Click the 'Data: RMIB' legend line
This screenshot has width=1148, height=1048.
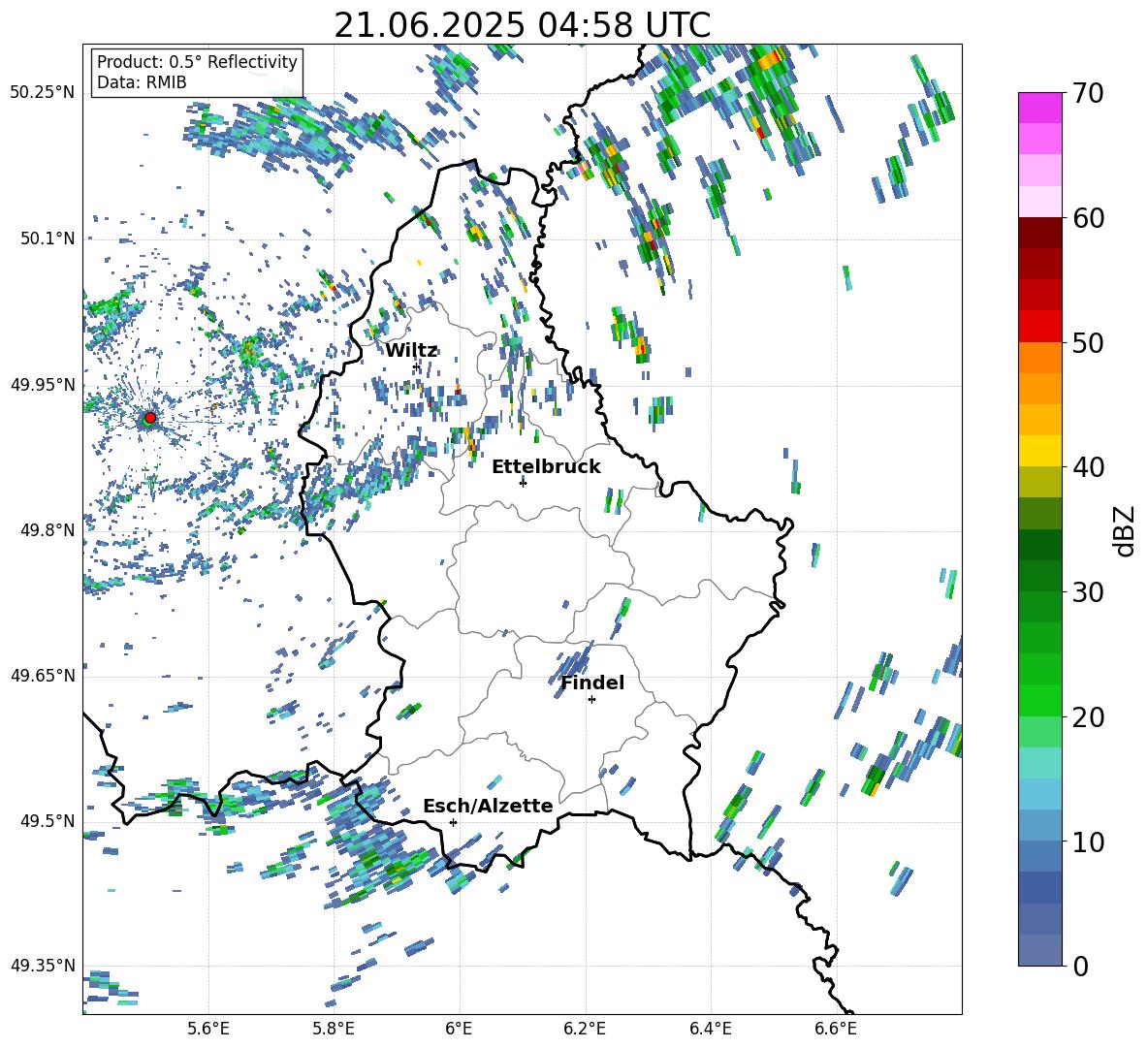[142, 82]
